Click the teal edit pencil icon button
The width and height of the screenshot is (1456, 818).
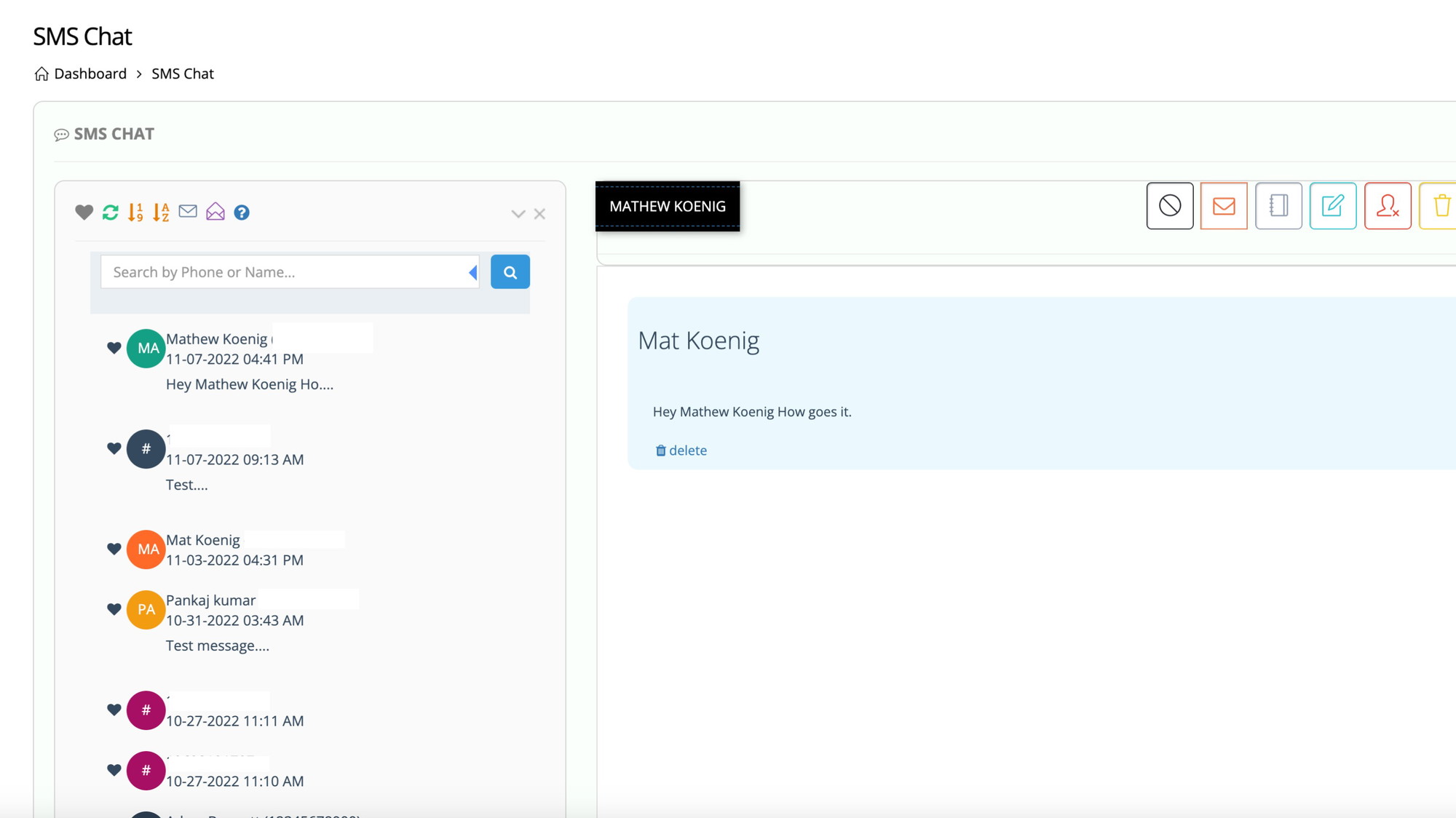[1333, 206]
